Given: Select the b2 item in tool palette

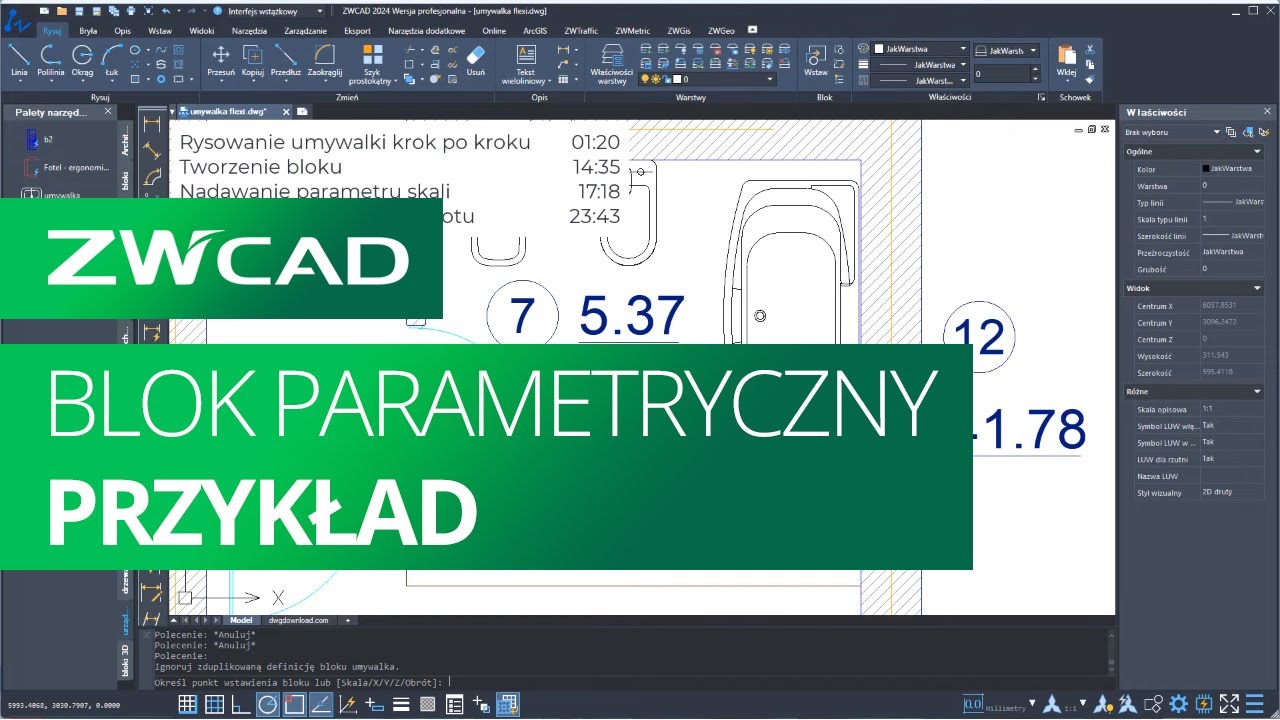Looking at the screenshot, I should click(40, 140).
